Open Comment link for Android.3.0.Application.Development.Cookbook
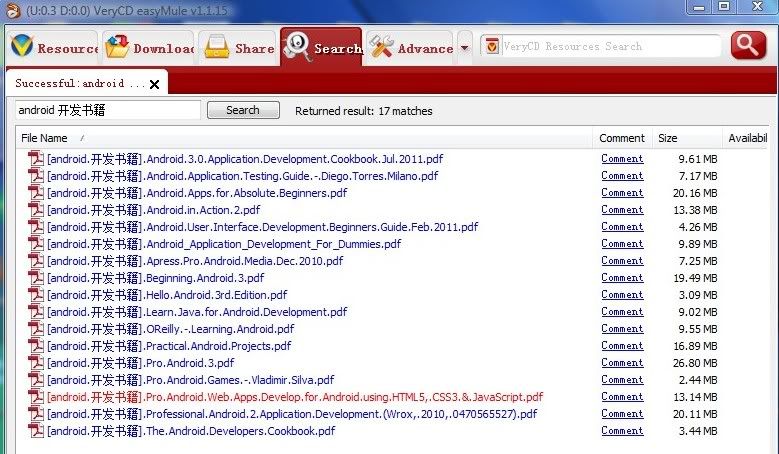The width and height of the screenshot is (779, 454). pyautogui.click(x=622, y=158)
